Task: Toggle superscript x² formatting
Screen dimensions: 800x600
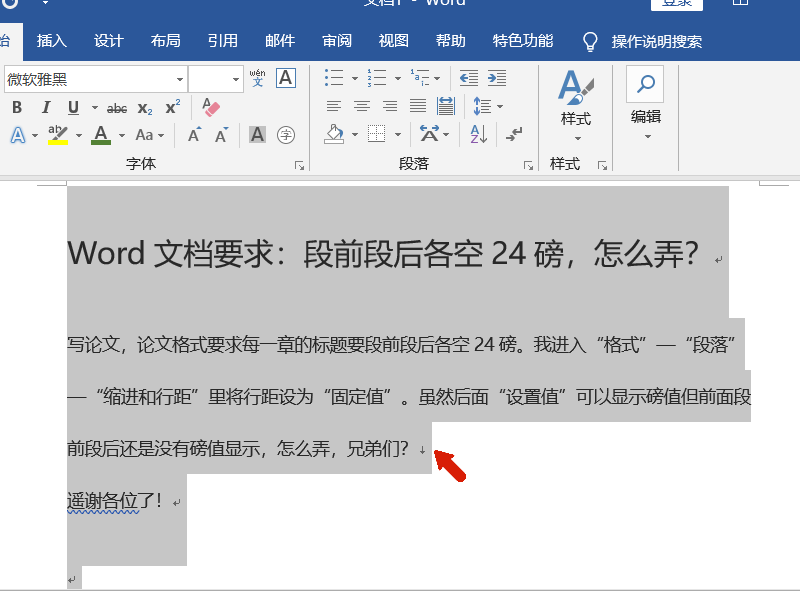Action: (x=173, y=108)
